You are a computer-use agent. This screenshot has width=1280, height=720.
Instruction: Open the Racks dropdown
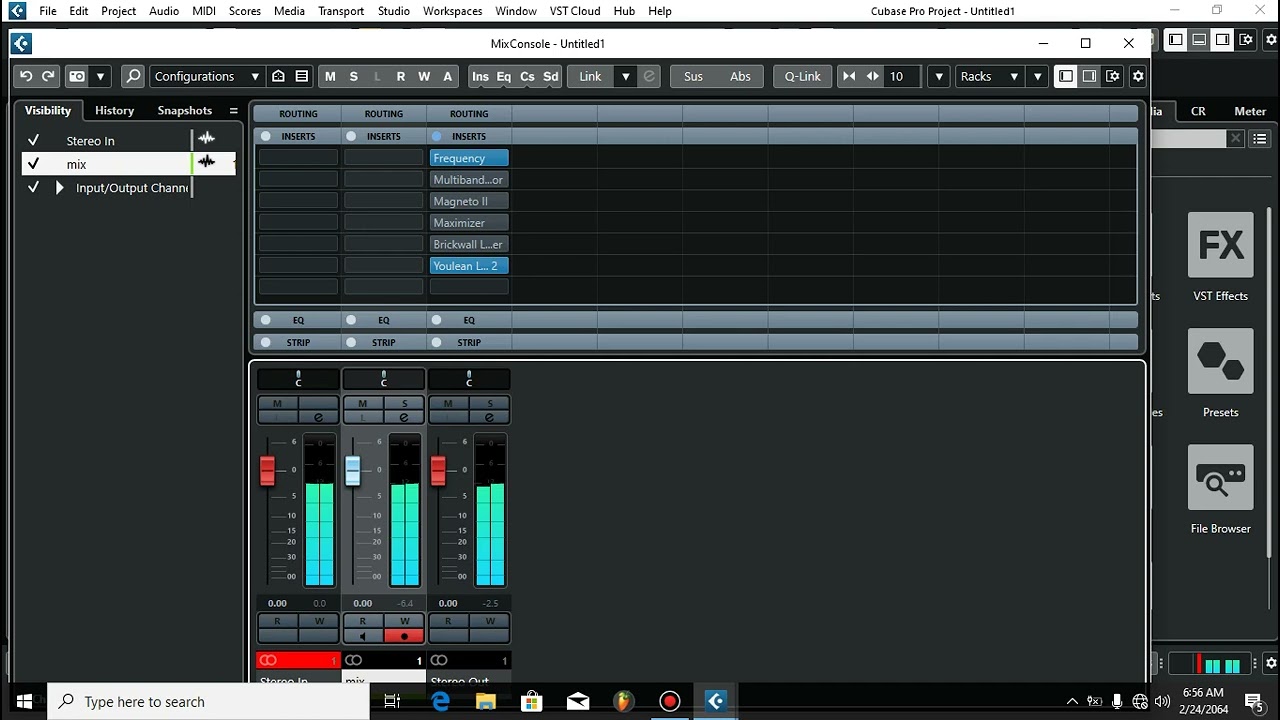[989, 76]
